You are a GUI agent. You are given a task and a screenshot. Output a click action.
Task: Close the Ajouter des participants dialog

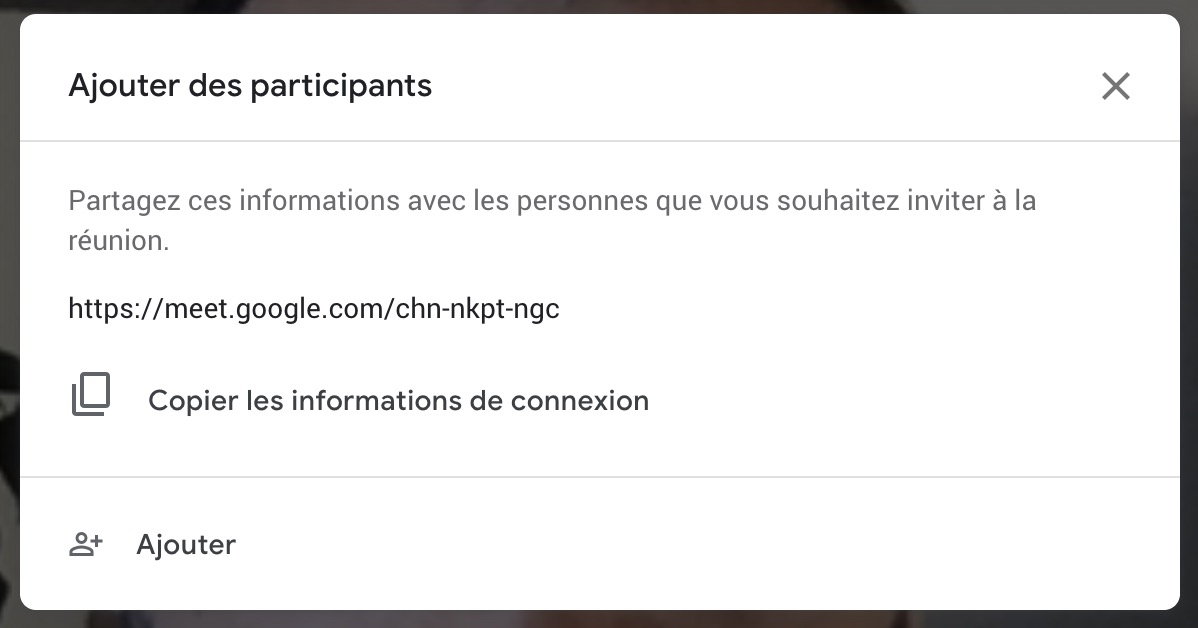1115,86
